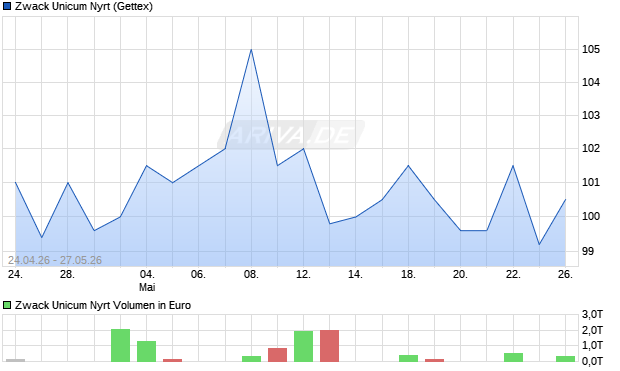
Task: Click the y-axis label '103'
Action: coord(591,115)
